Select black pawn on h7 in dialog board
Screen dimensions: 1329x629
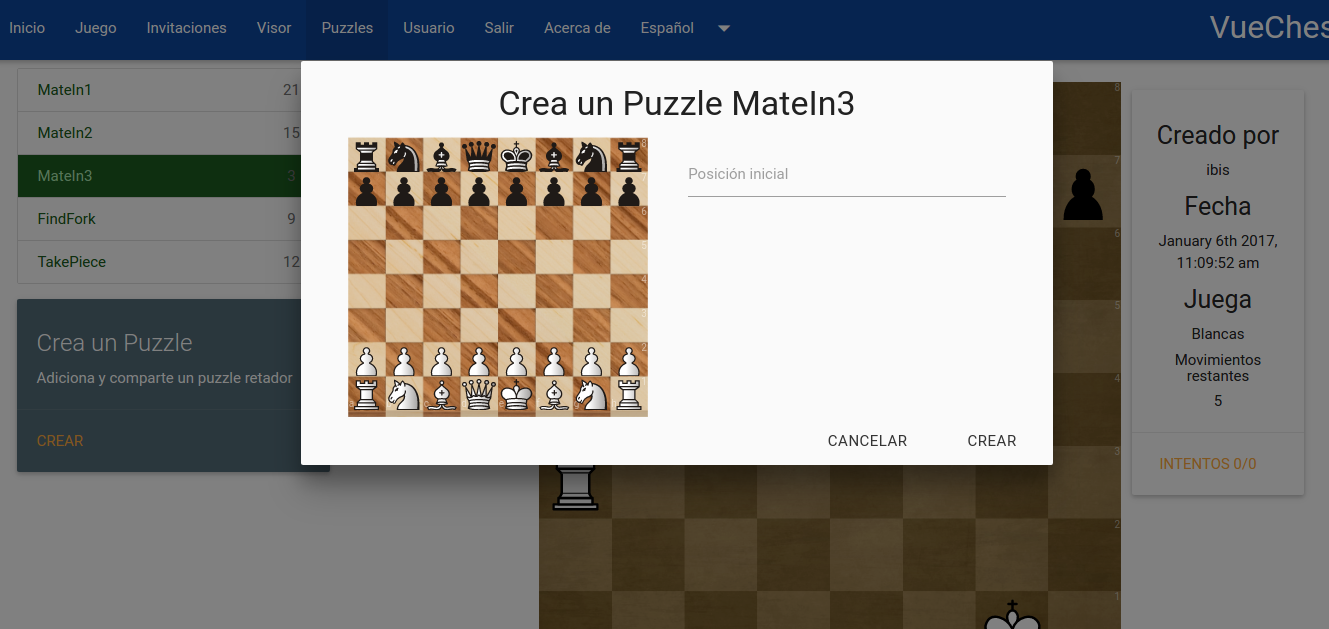(629, 190)
